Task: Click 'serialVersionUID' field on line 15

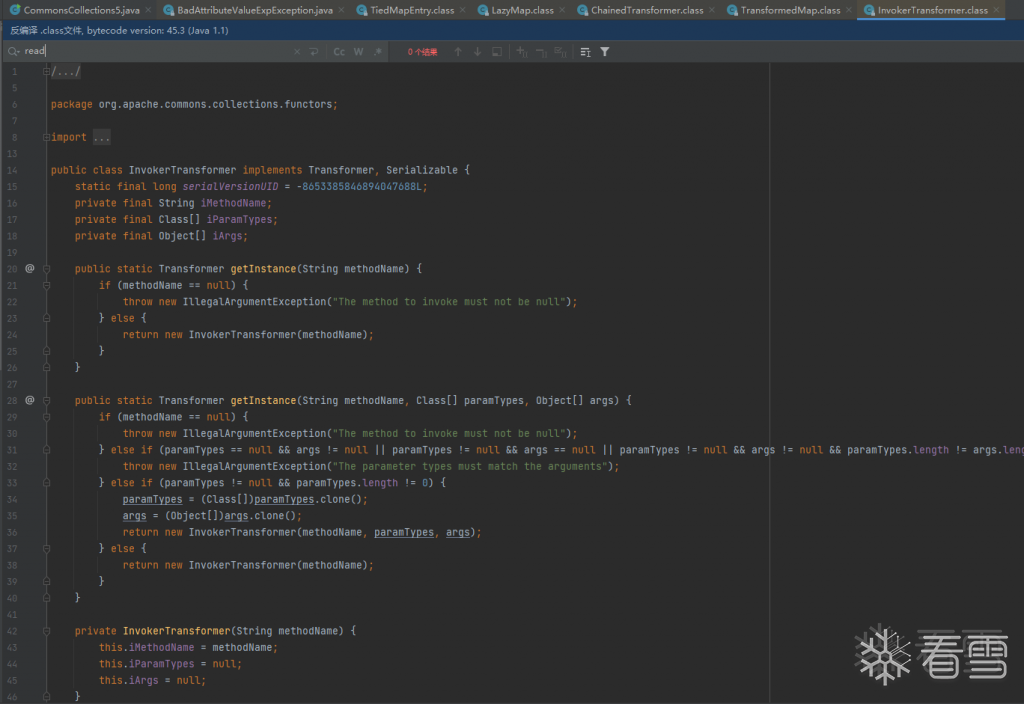Action: point(230,187)
